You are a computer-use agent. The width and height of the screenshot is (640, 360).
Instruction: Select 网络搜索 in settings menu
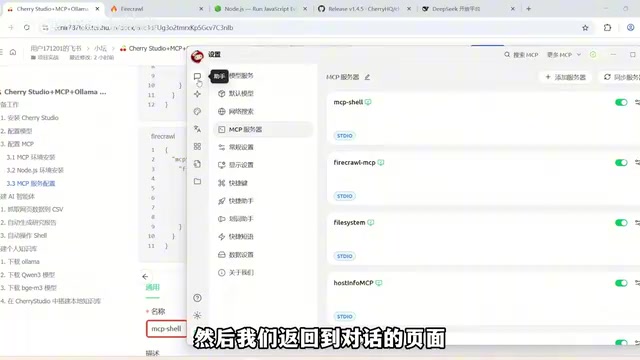click(x=263, y=111)
